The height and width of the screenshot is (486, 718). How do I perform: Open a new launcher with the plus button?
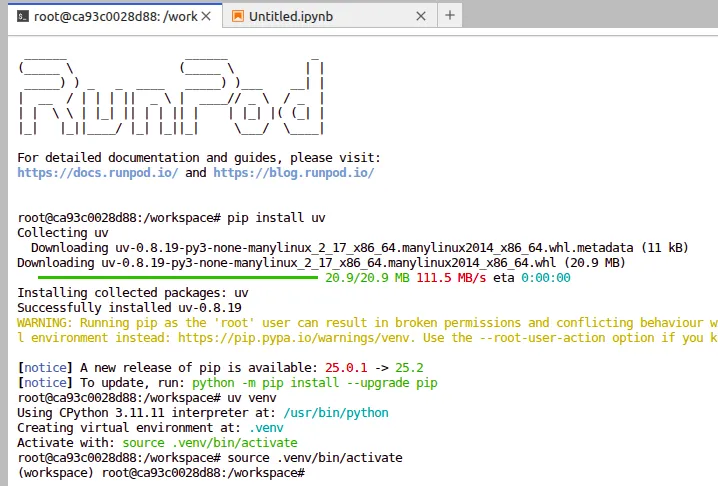[x=450, y=15]
